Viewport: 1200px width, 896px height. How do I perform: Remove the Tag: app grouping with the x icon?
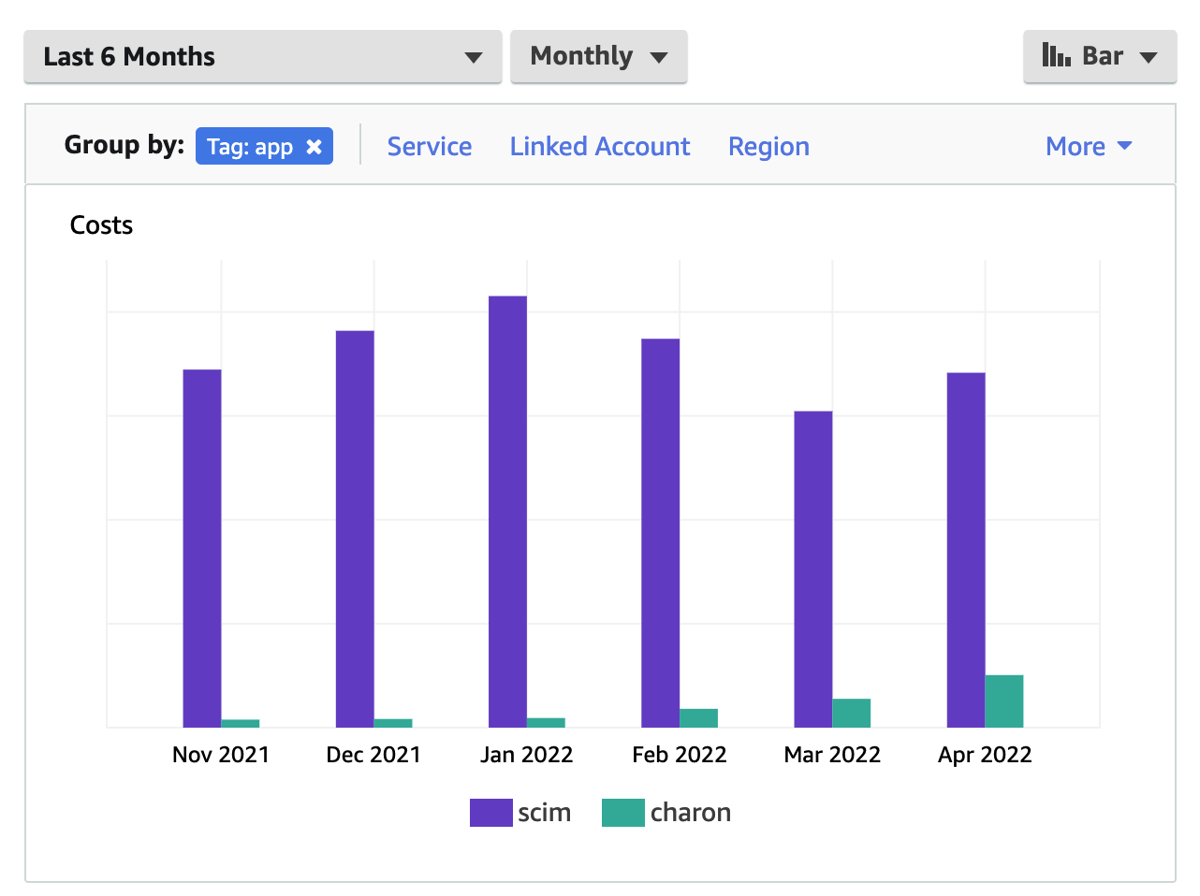(x=314, y=147)
